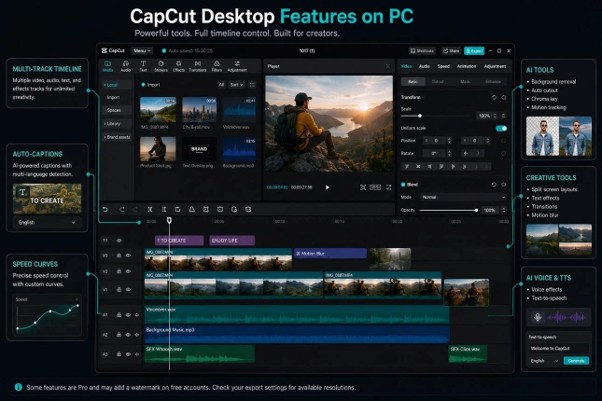
Task: Click the microphone icon in AI Voice panel
Action: pos(538,317)
